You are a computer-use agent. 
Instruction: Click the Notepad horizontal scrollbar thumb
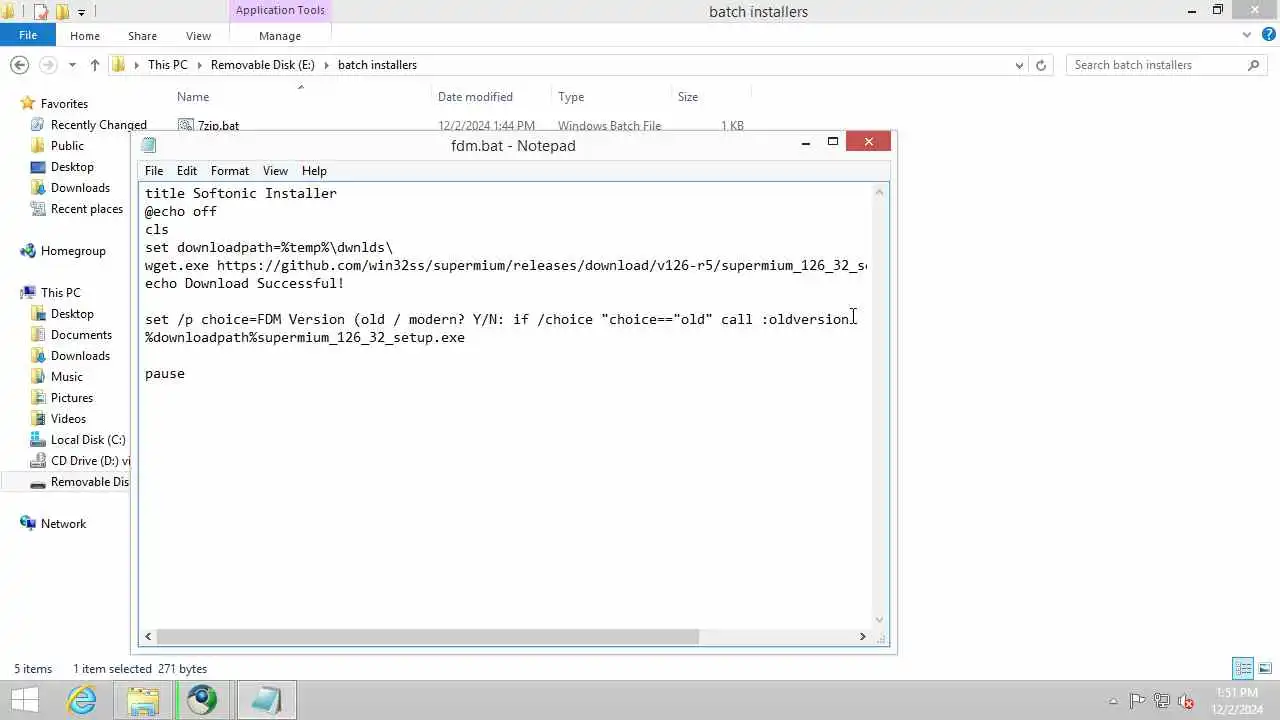pos(428,637)
